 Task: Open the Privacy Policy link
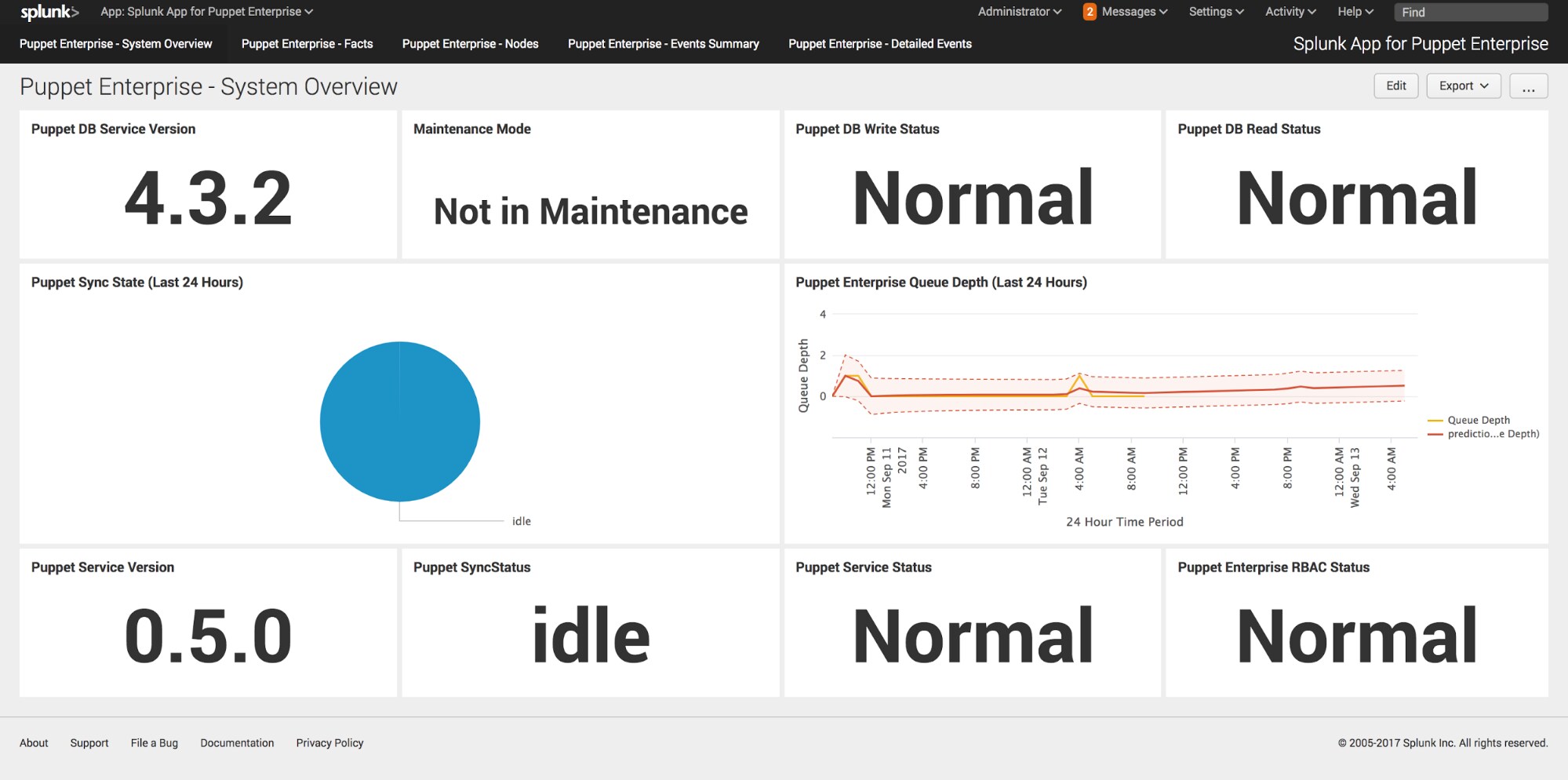[329, 743]
